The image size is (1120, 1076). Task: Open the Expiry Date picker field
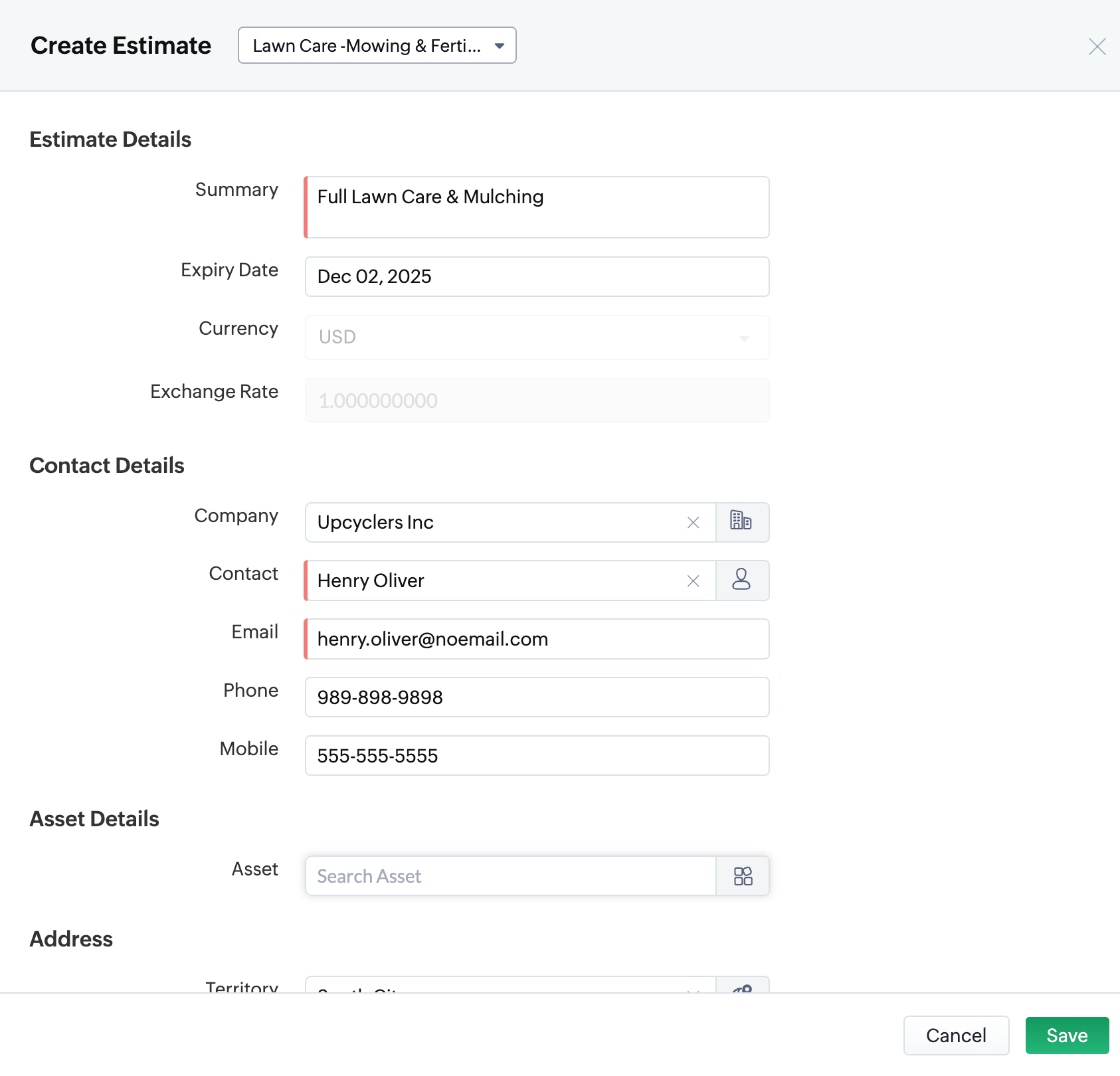pos(537,276)
